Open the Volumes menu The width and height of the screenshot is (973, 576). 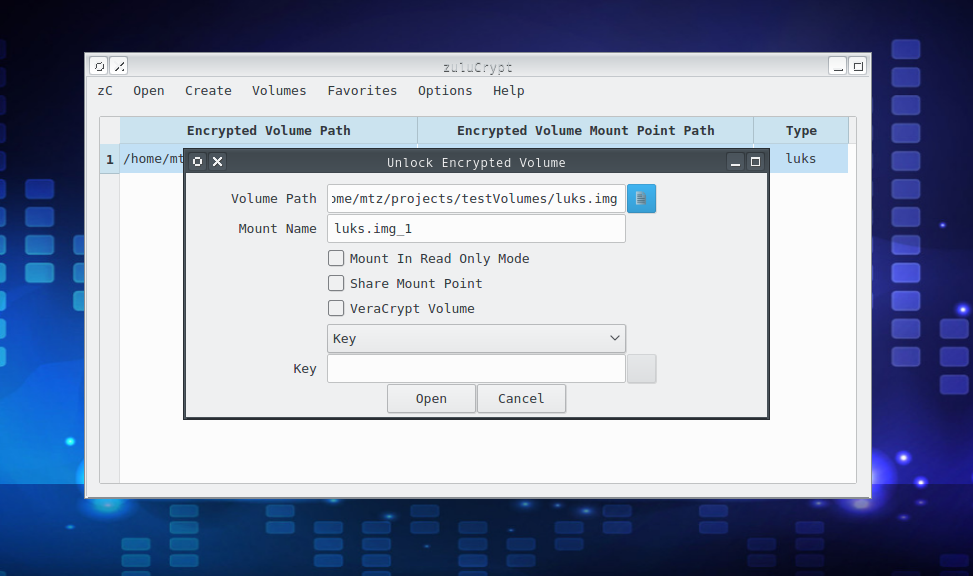pyautogui.click(x=279, y=91)
